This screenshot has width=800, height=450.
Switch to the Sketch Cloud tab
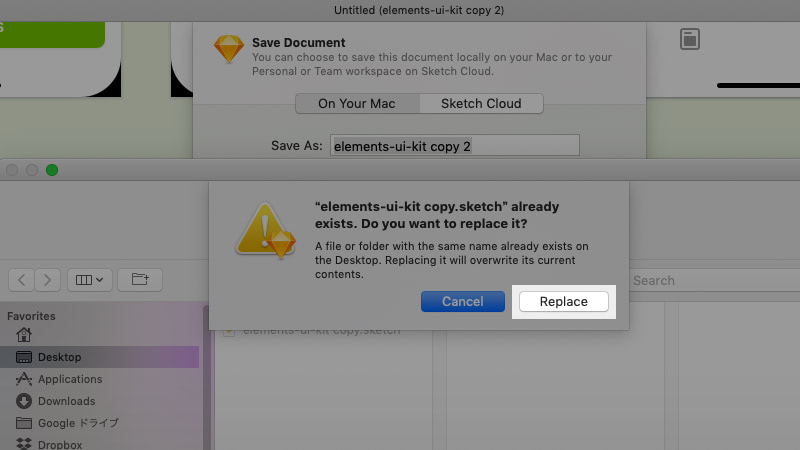pos(481,104)
